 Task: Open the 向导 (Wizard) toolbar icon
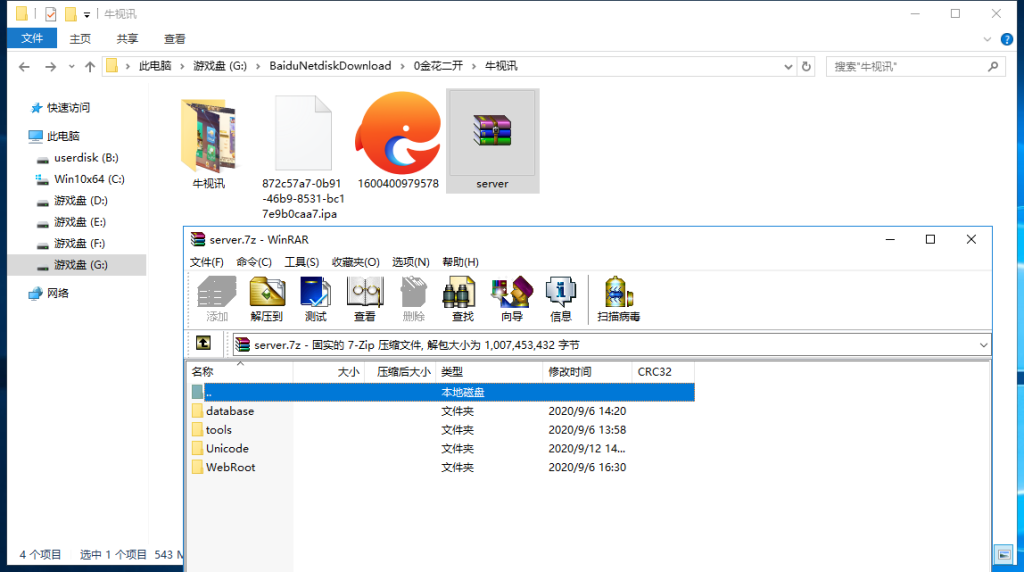(512, 299)
